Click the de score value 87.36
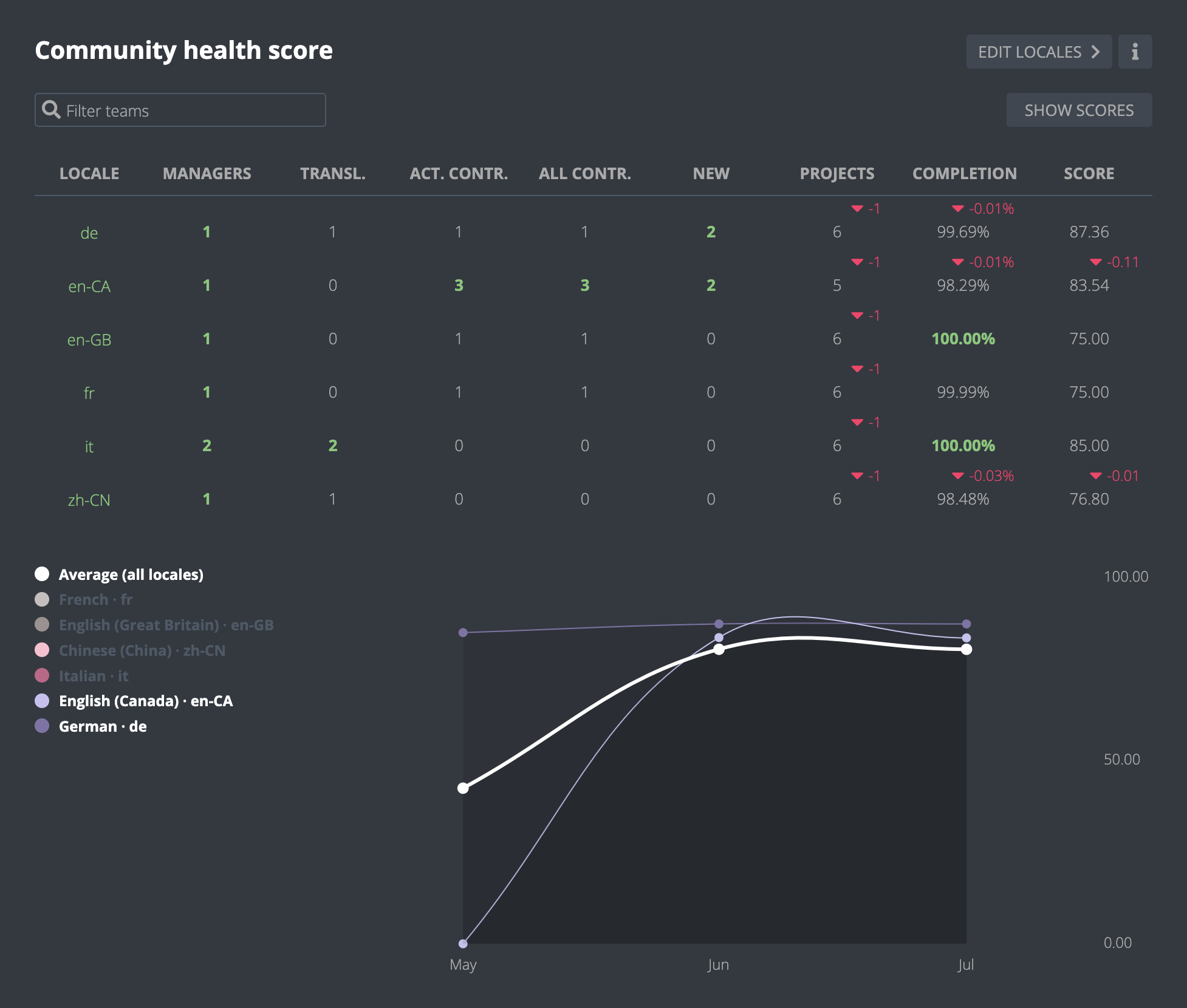 pos(1089,232)
